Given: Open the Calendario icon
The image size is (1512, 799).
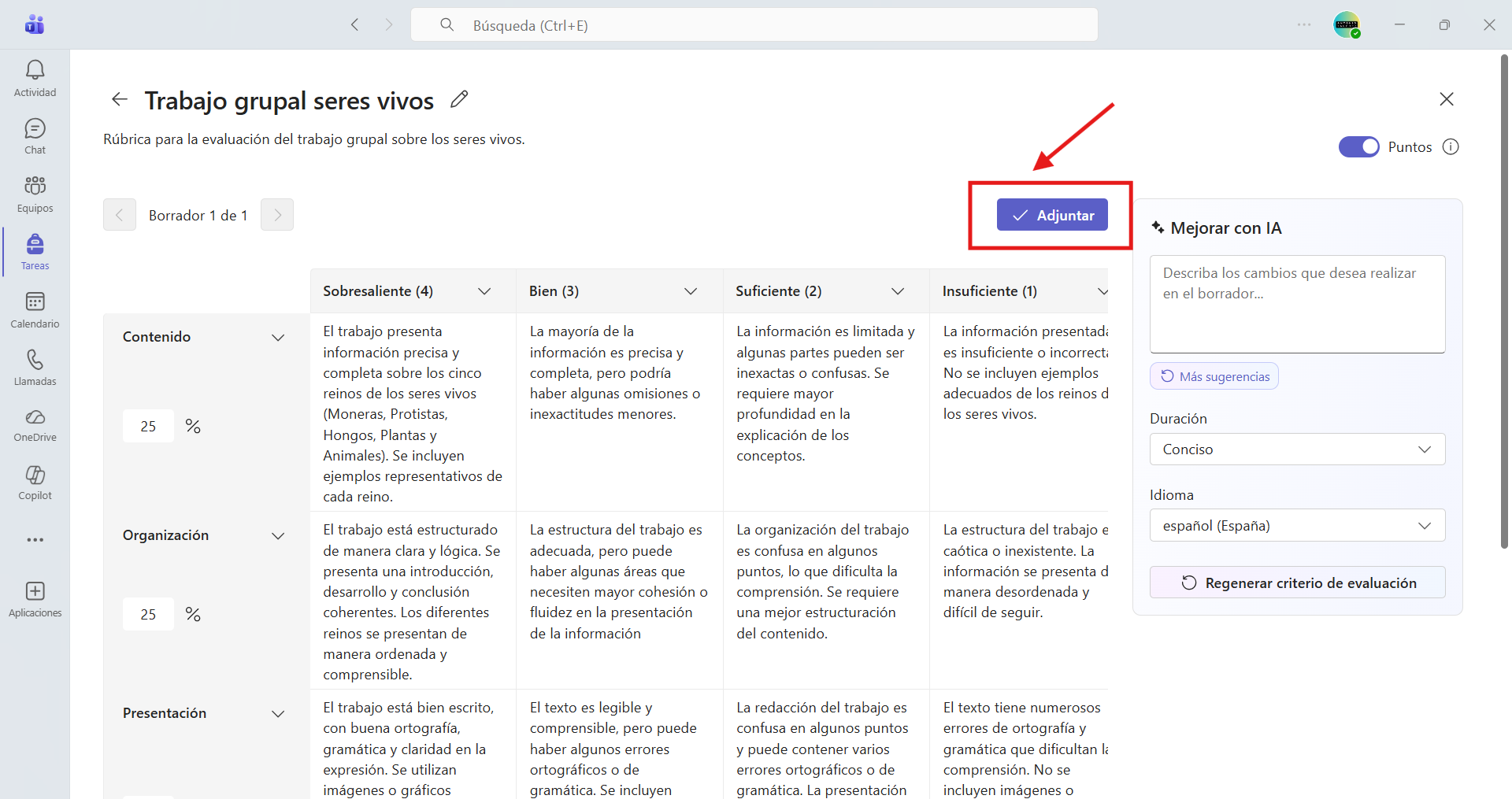Looking at the screenshot, I should (35, 309).
